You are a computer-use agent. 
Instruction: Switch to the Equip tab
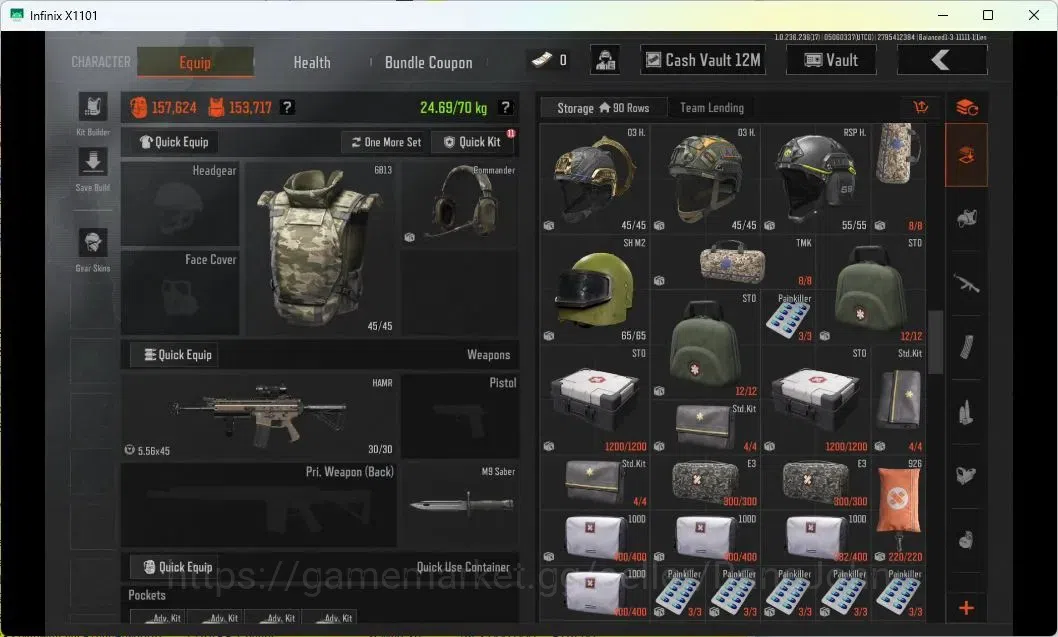pos(196,62)
